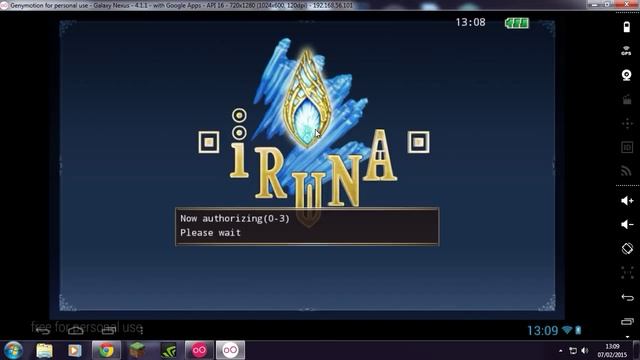Viewport: 640px width, 360px height.
Task: Expand more Genymotion sidebar tools arrow
Action: click(x=627, y=337)
